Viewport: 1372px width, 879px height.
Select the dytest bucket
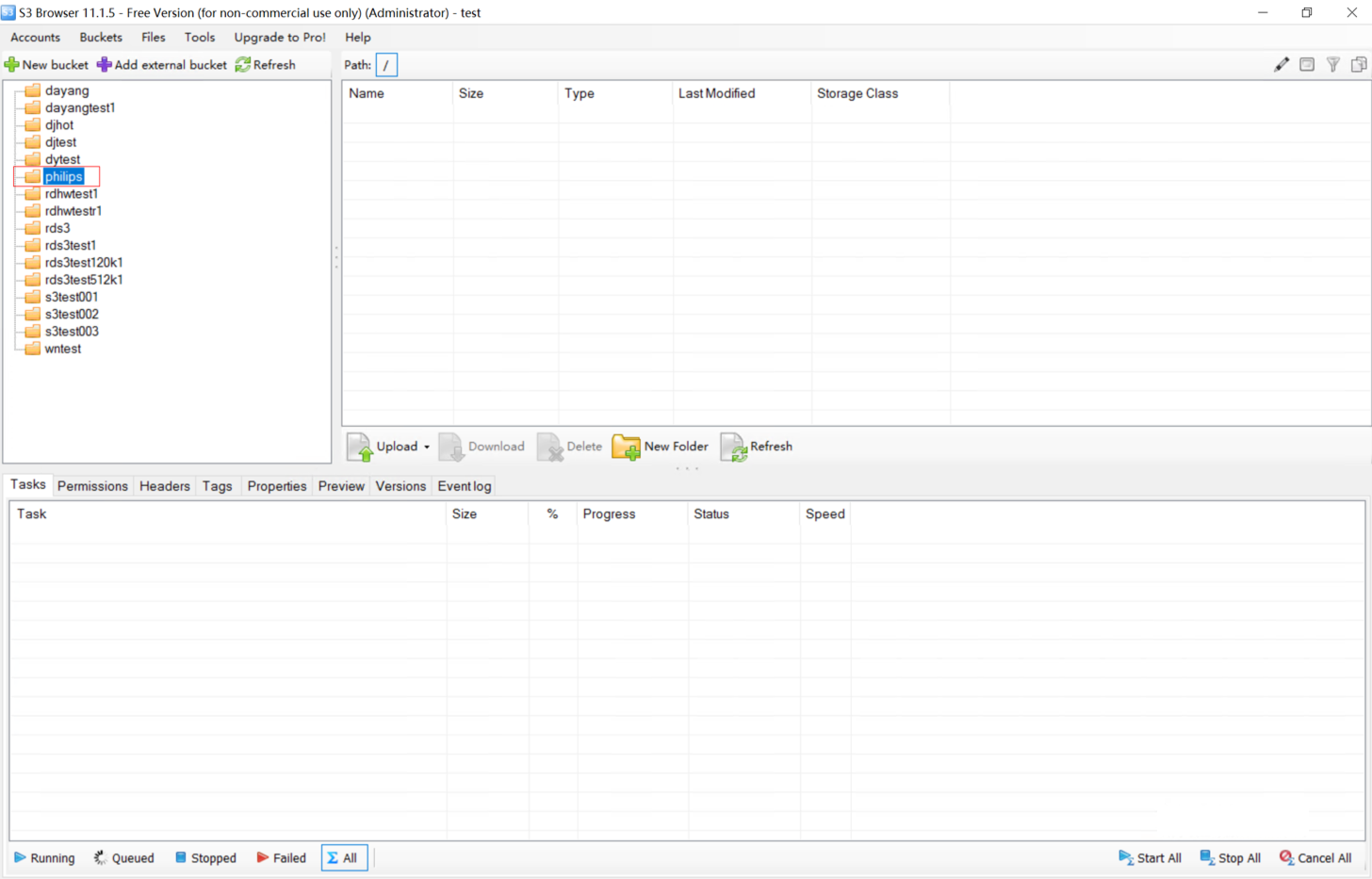[62, 159]
